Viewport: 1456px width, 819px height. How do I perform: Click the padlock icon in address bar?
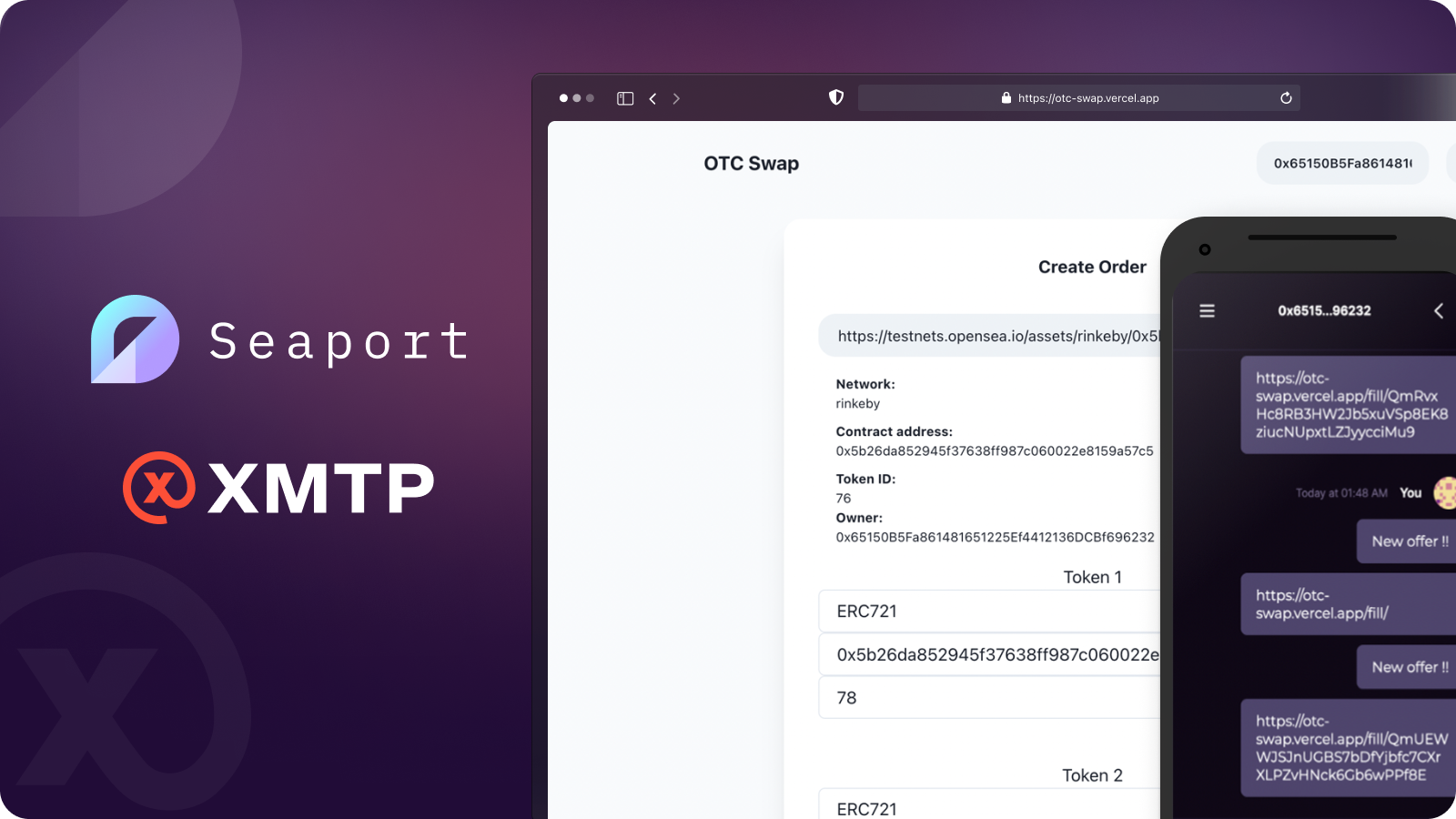point(1006,97)
